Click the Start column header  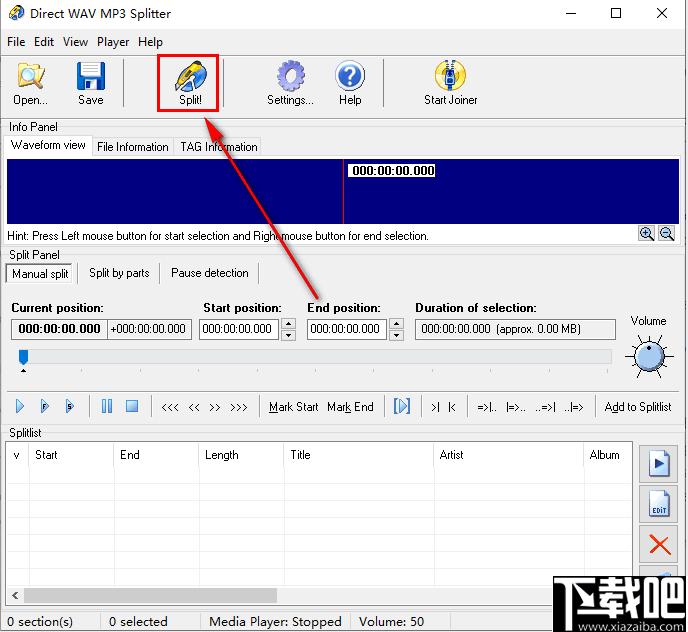click(72, 455)
